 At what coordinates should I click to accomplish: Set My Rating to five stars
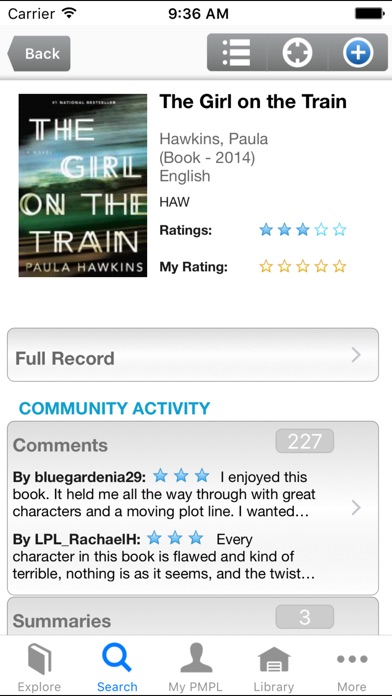click(339, 266)
